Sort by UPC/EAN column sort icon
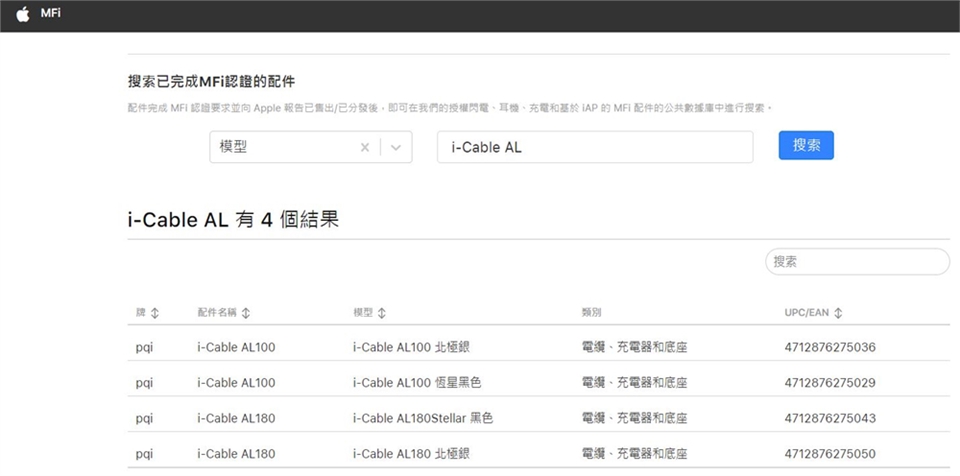960x476 pixels. (x=838, y=313)
